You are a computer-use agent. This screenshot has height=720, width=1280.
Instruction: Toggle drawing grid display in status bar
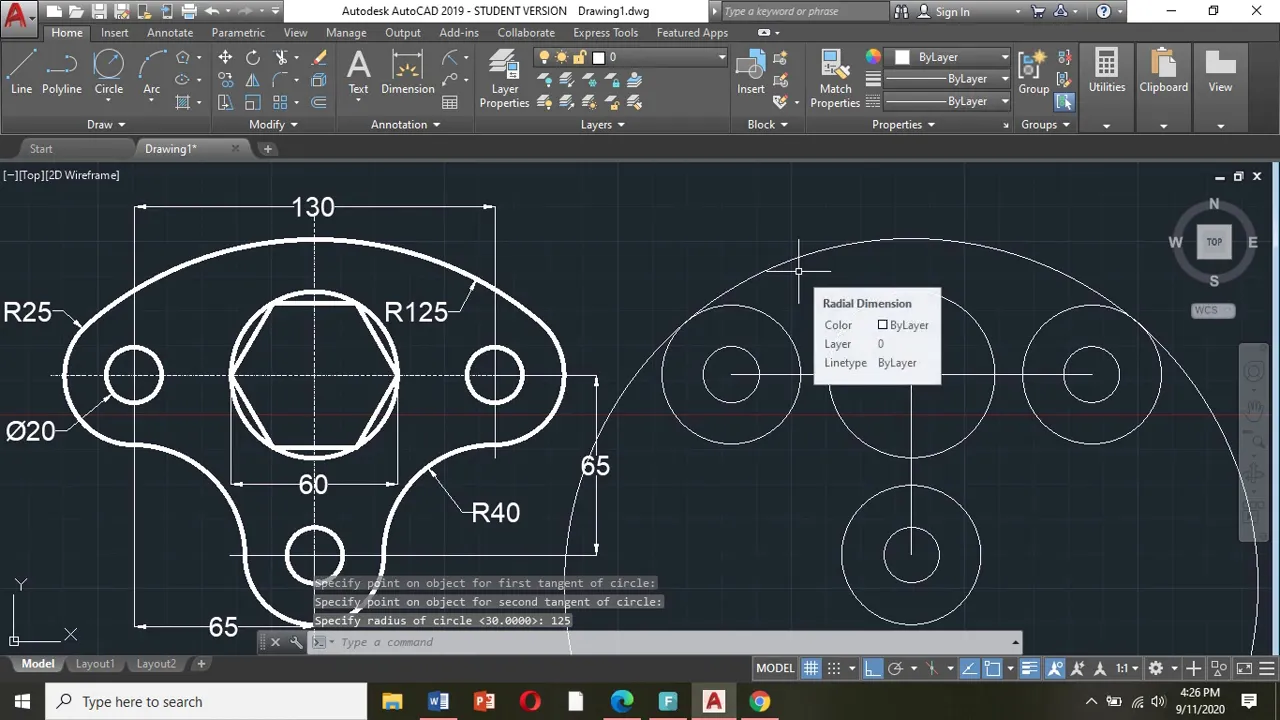point(811,668)
